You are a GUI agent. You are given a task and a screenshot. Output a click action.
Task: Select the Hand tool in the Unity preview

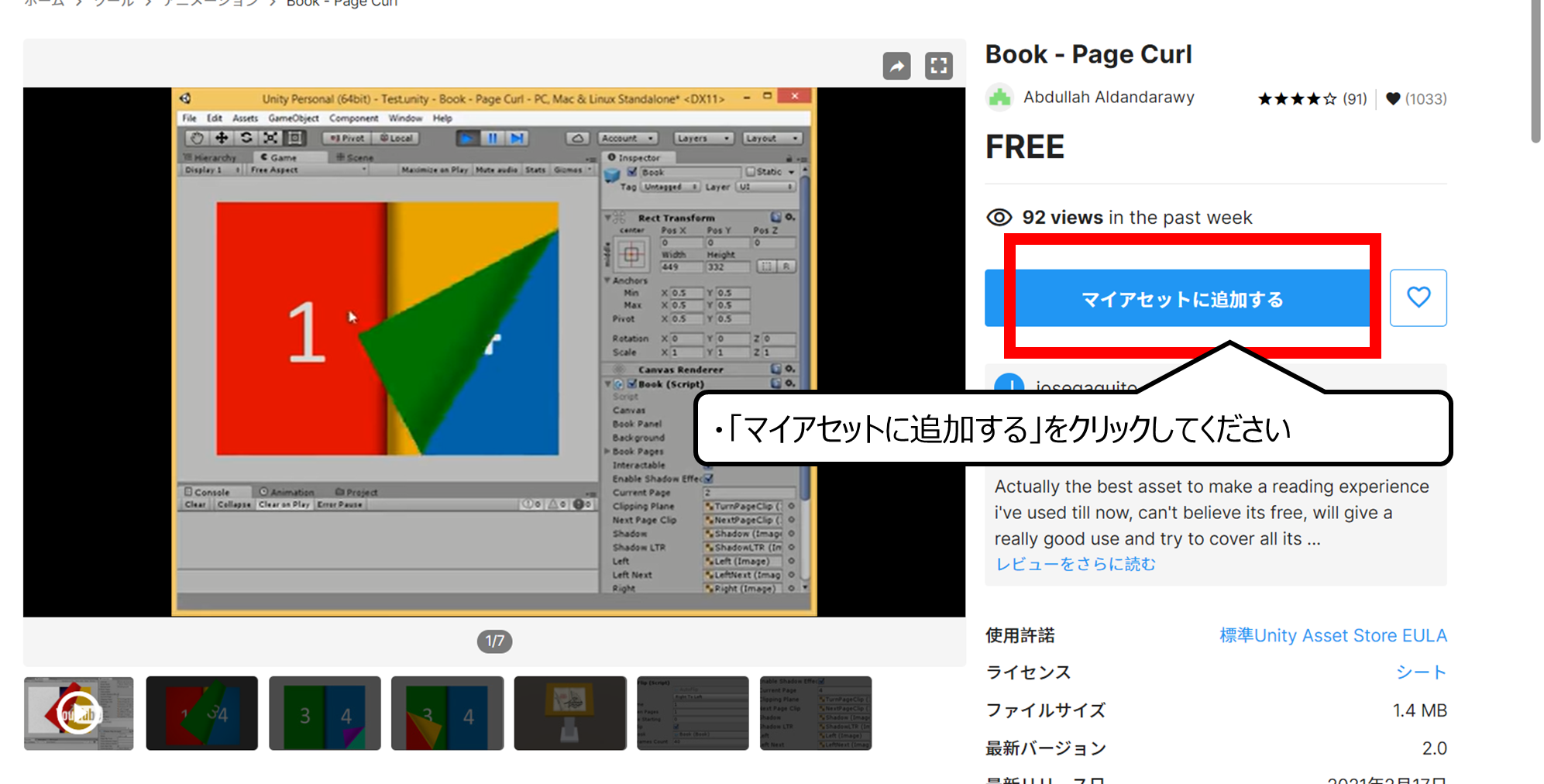coord(197,138)
